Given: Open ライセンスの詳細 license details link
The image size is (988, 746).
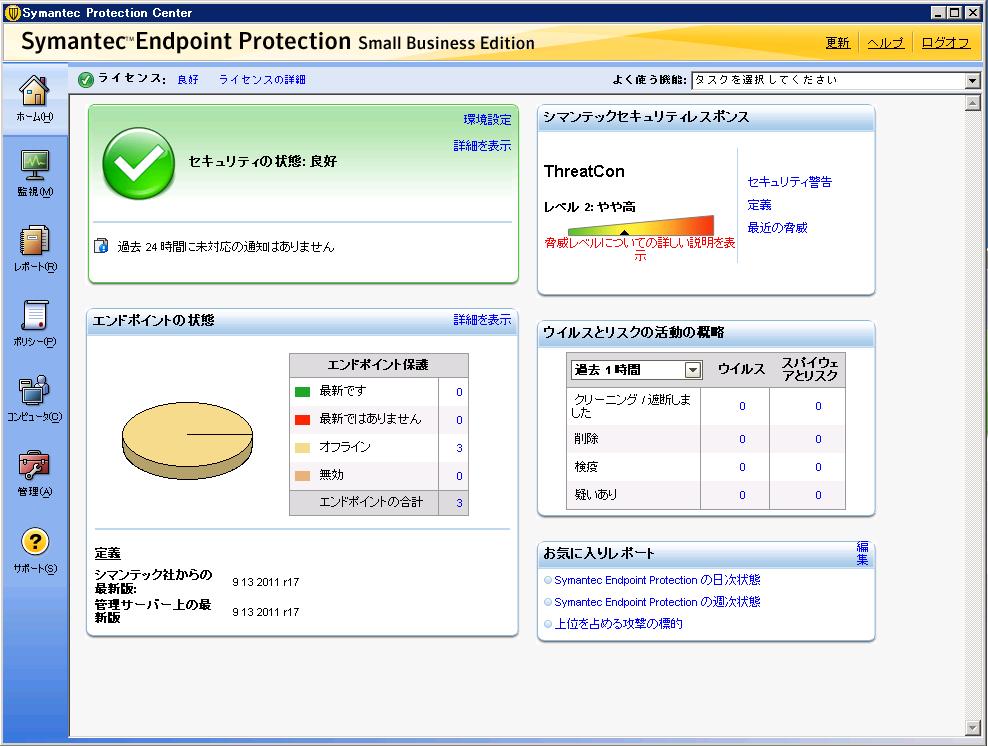Looking at the screenshot, I should [262, 79].
